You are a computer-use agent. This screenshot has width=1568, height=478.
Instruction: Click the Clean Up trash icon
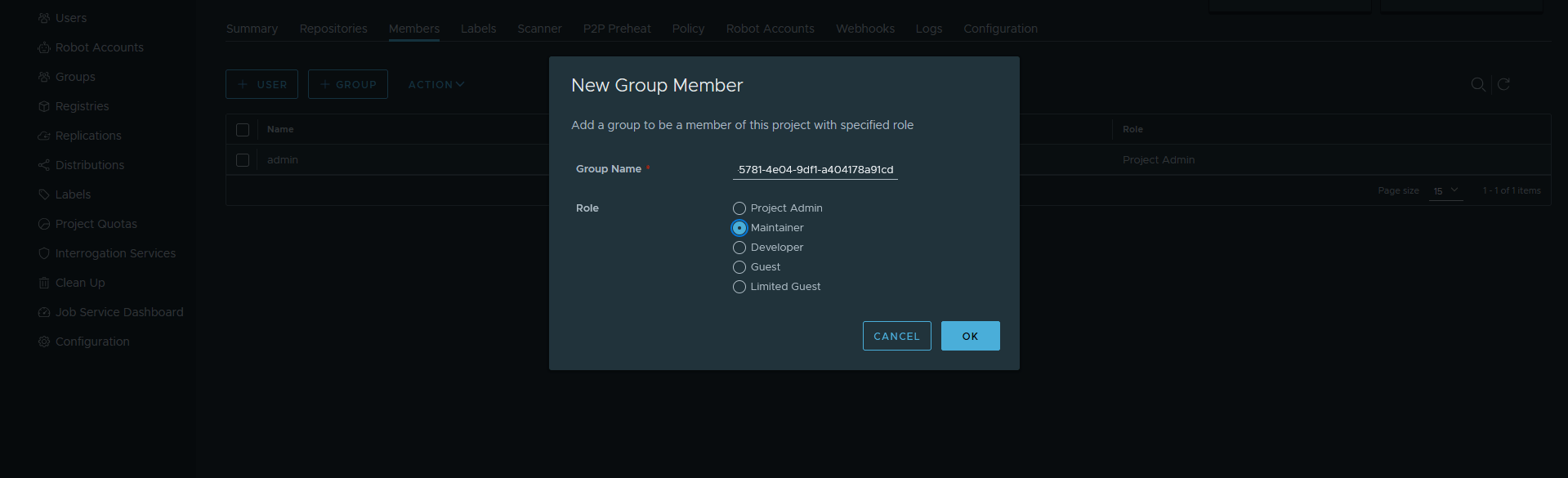tap(44, 283)
